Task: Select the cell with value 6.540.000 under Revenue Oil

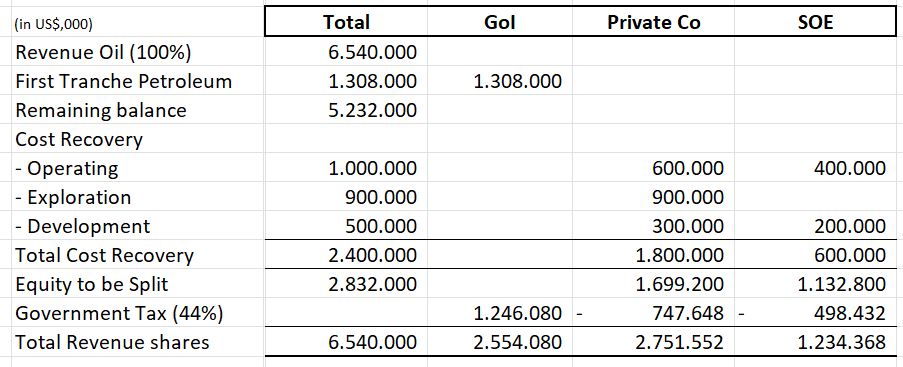Action: [x=346, y=52]
